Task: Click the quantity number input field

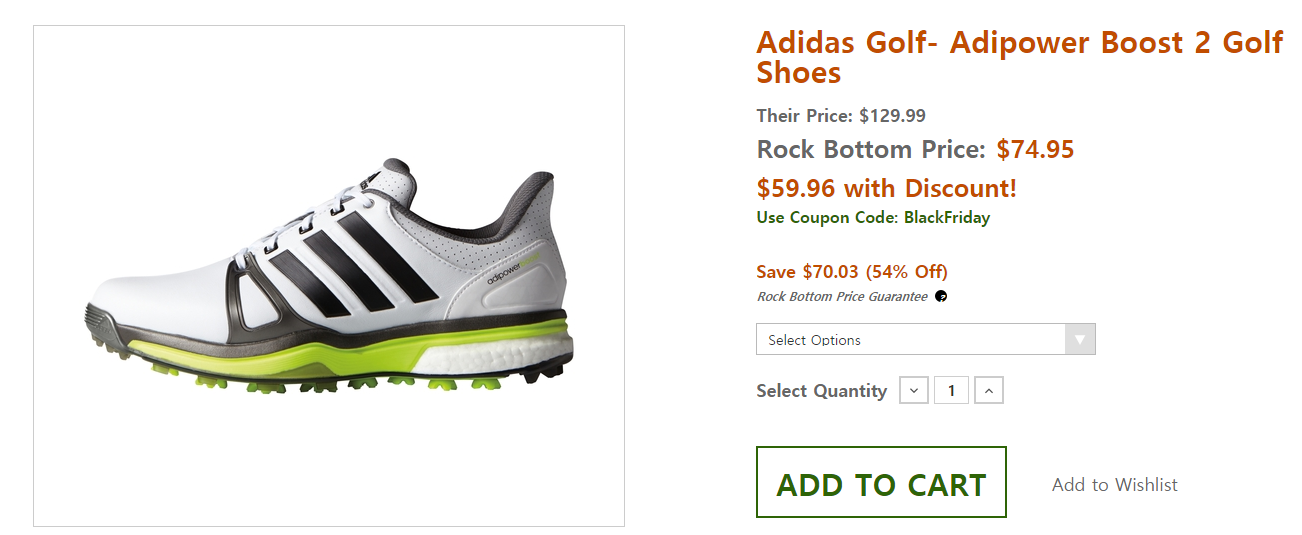Action: pos(951,391)
